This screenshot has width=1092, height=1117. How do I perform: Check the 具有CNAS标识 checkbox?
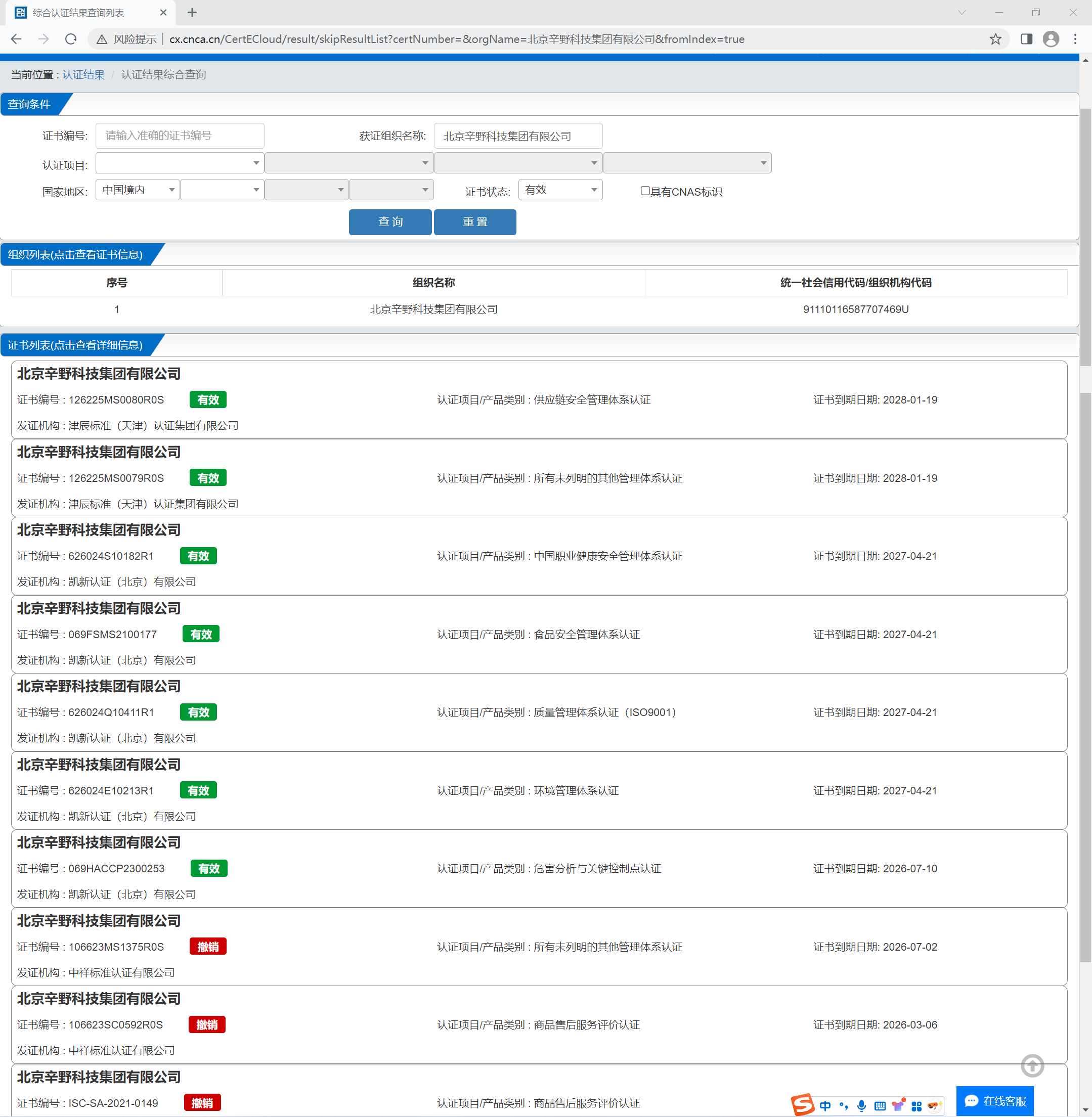[x=645, y=191]
